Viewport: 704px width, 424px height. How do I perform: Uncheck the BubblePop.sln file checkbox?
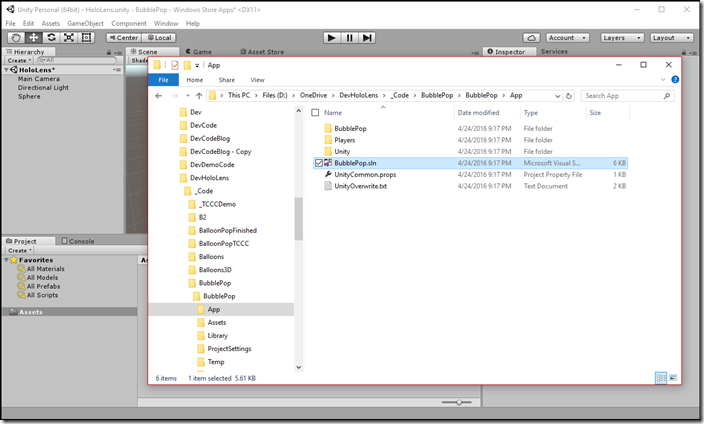(319, 163)
